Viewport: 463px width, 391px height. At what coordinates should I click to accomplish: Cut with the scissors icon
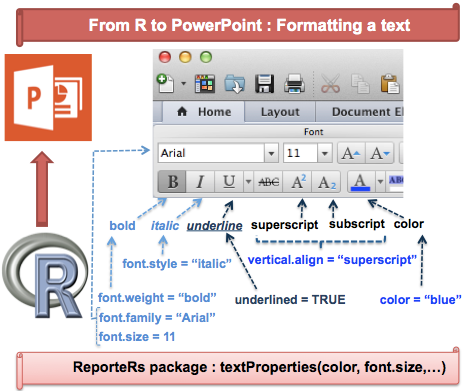click(330, 83)
